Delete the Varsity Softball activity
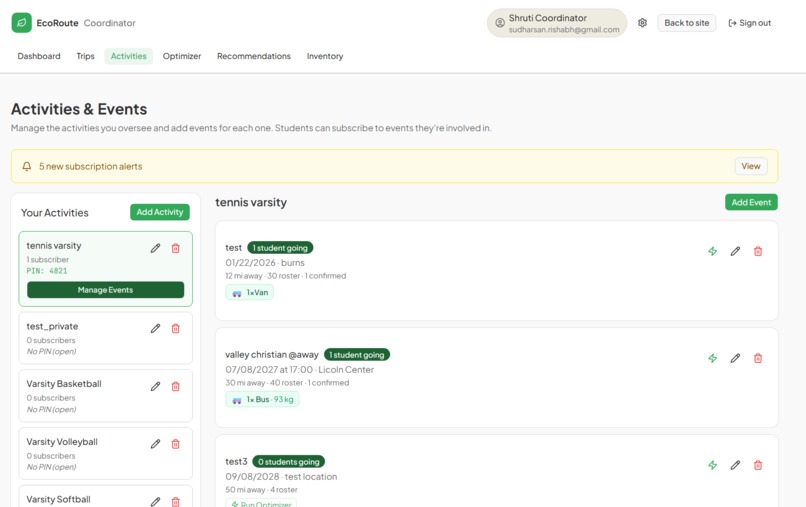Viewport: 806px width, 507px height. click(x=175, y=501)
